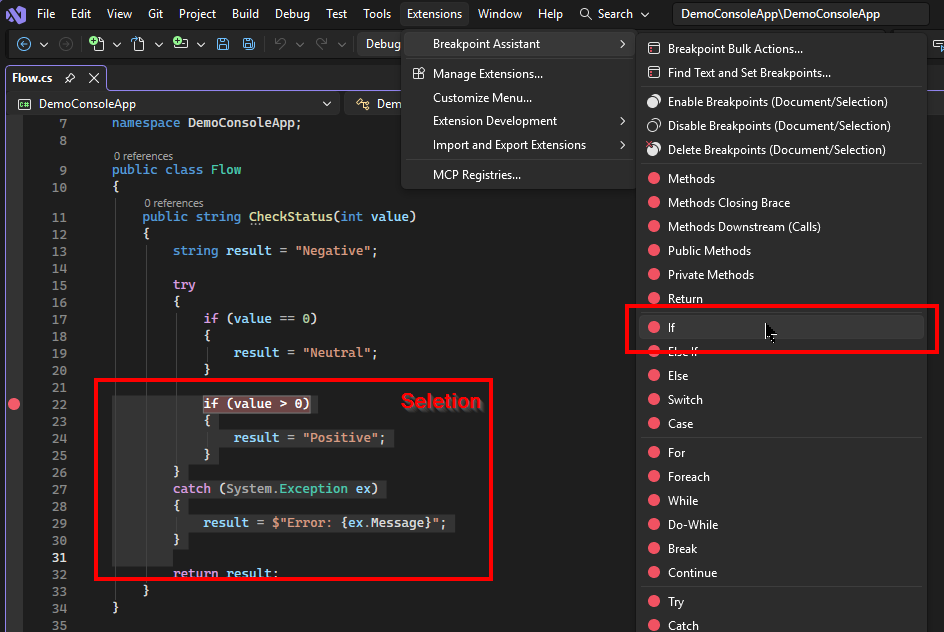Click the CheckStatus method name in code
Screen dimensions: 944x632
(x=291, y=217)
